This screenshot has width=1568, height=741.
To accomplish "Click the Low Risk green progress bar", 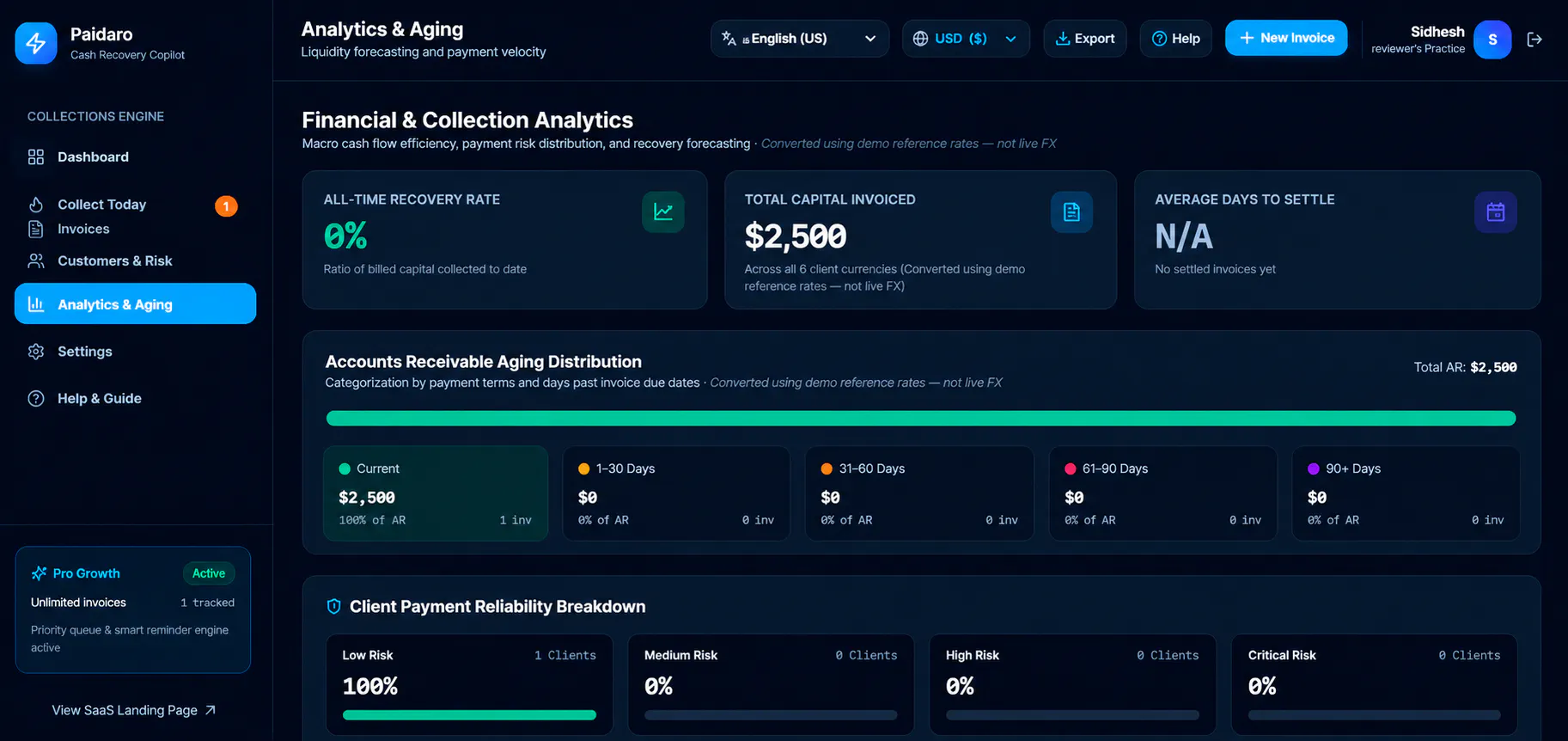I will tap(469, 715).
